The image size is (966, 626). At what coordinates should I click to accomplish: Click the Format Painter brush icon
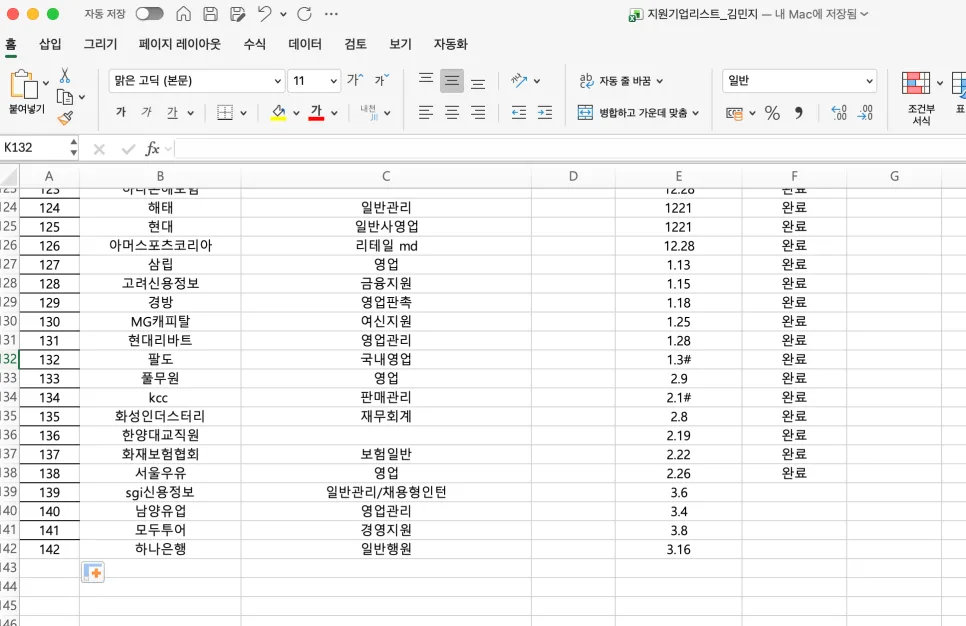coord(65,118)
